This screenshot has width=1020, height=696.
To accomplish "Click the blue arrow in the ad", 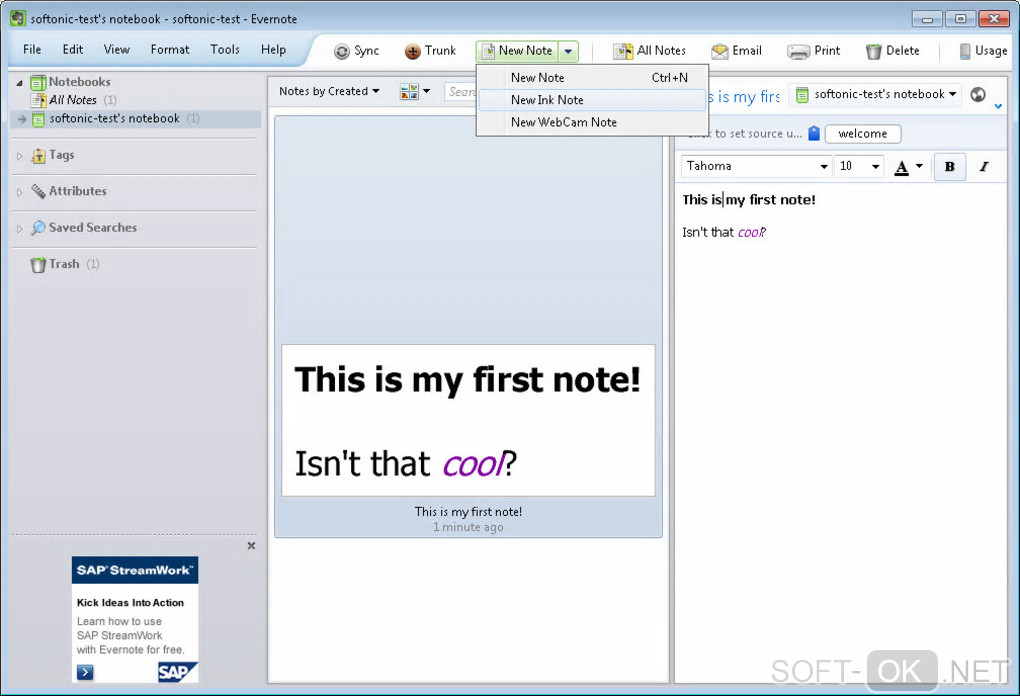I will pyautogui.click(x=85, y=672).
